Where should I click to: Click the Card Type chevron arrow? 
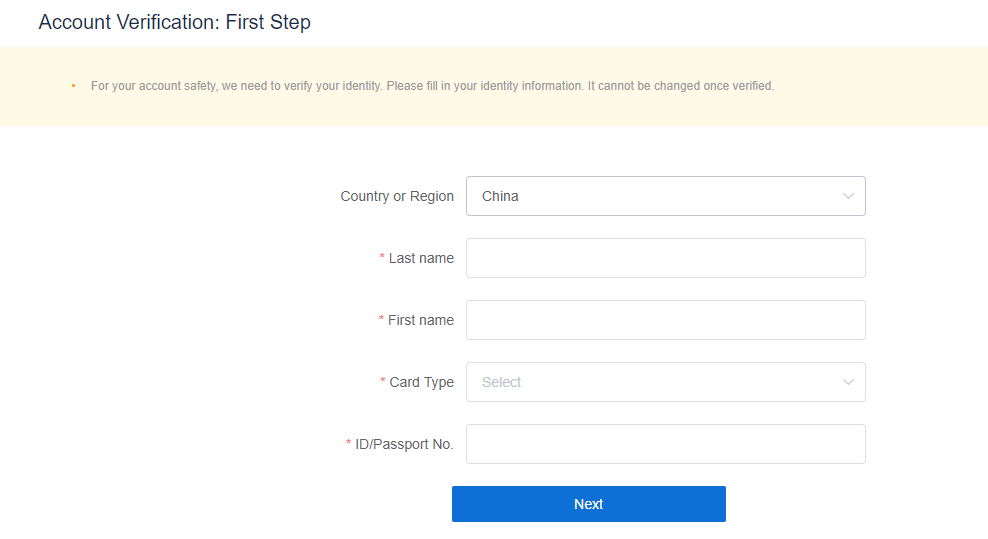pos(848,382)
